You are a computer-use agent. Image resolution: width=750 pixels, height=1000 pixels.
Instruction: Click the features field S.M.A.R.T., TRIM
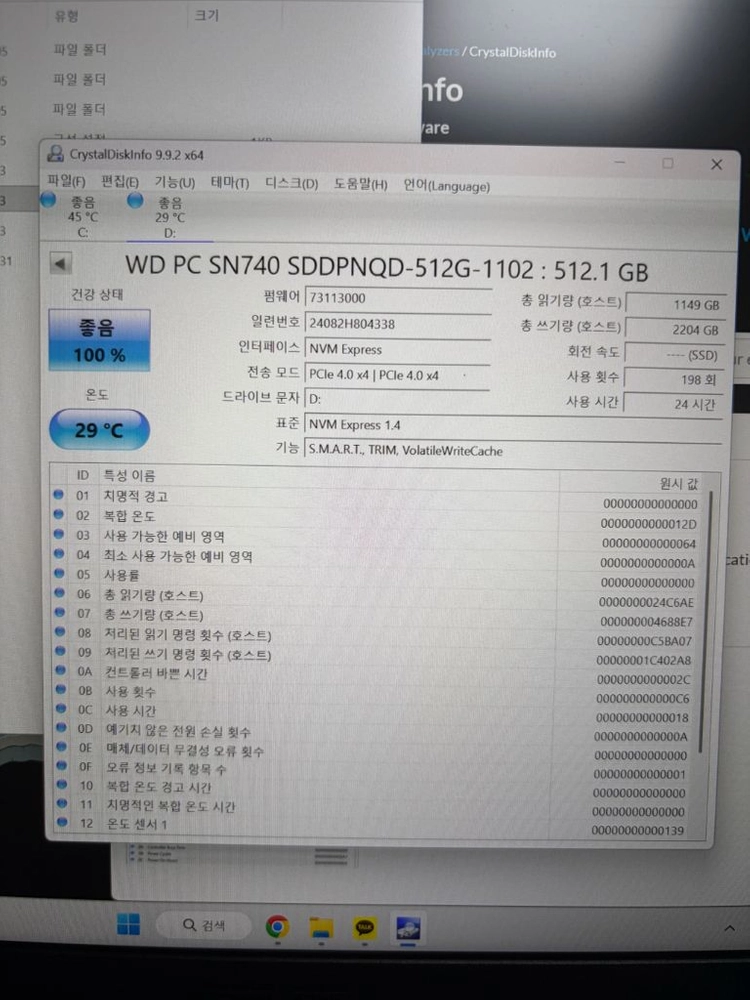click(x=513, y=450)
